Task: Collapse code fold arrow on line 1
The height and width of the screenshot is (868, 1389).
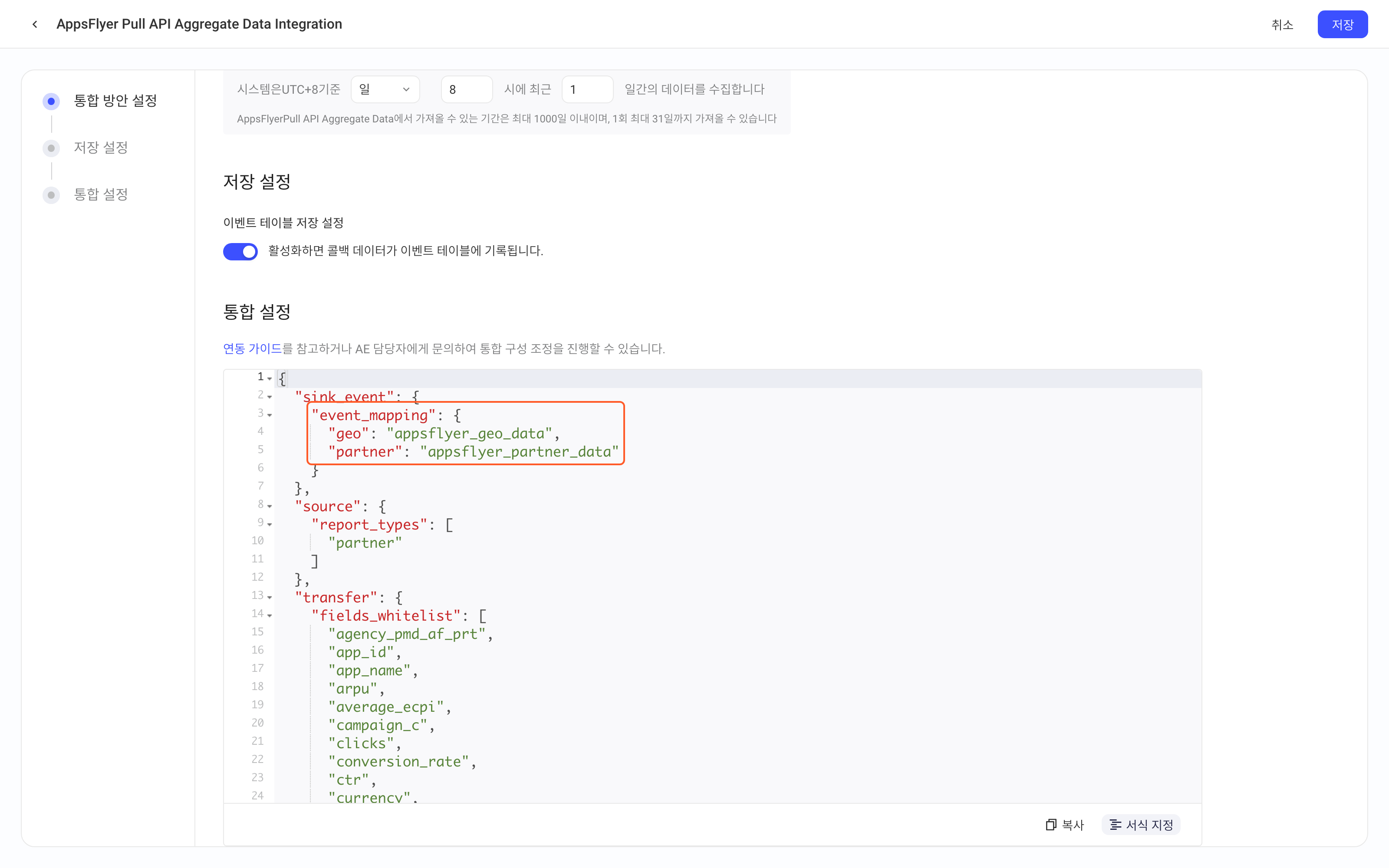Action: 270,378
